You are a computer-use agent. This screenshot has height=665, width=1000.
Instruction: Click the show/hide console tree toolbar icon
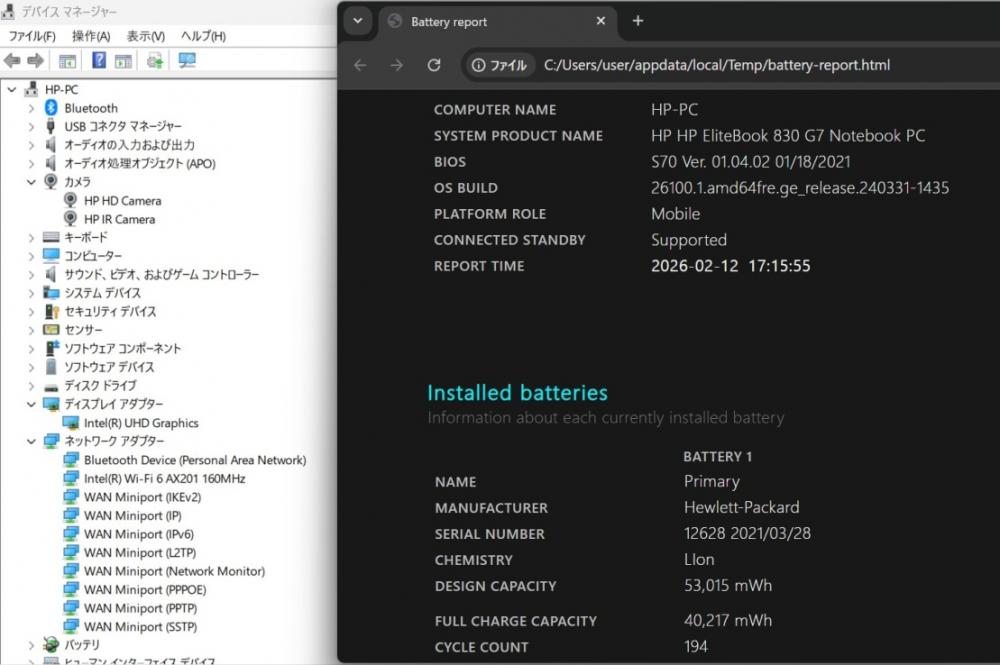tap(68, 61)
